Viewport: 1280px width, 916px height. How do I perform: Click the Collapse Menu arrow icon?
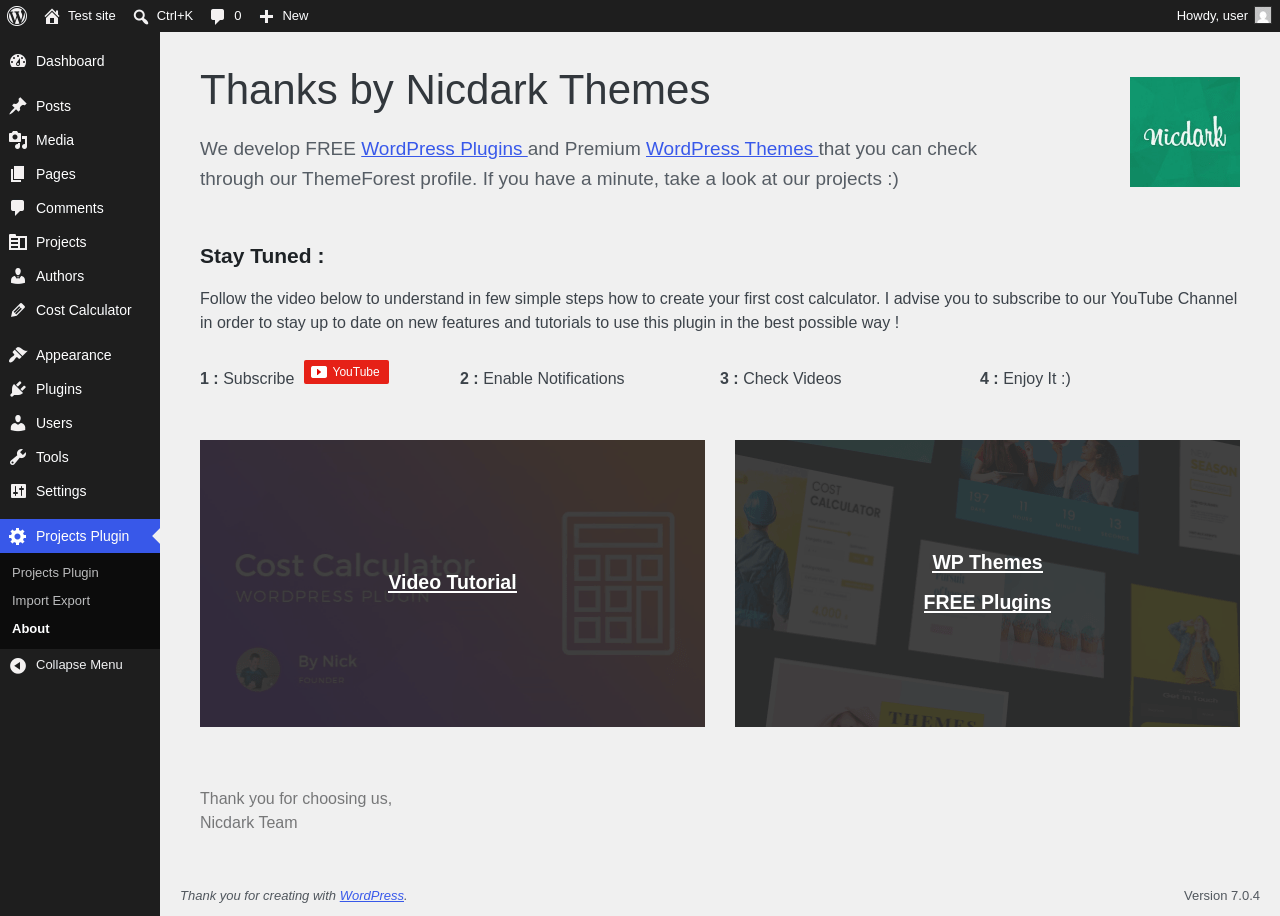[18, 665]
